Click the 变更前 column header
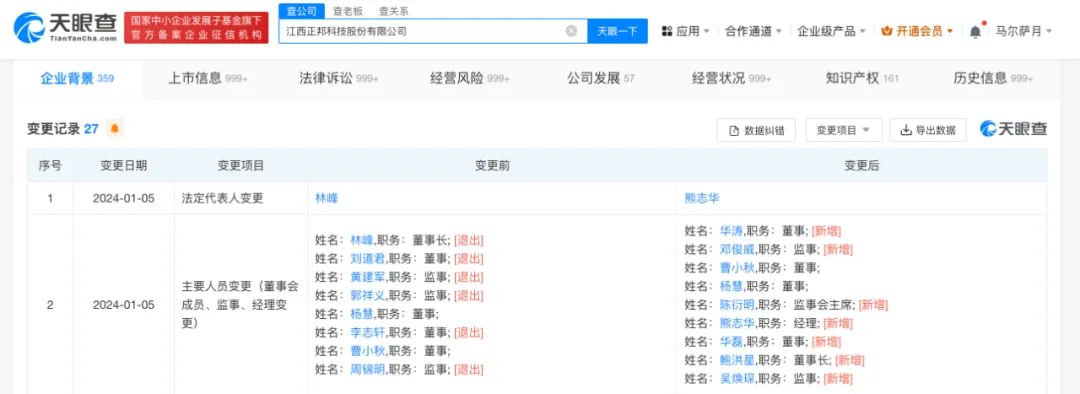 (492, 165)
